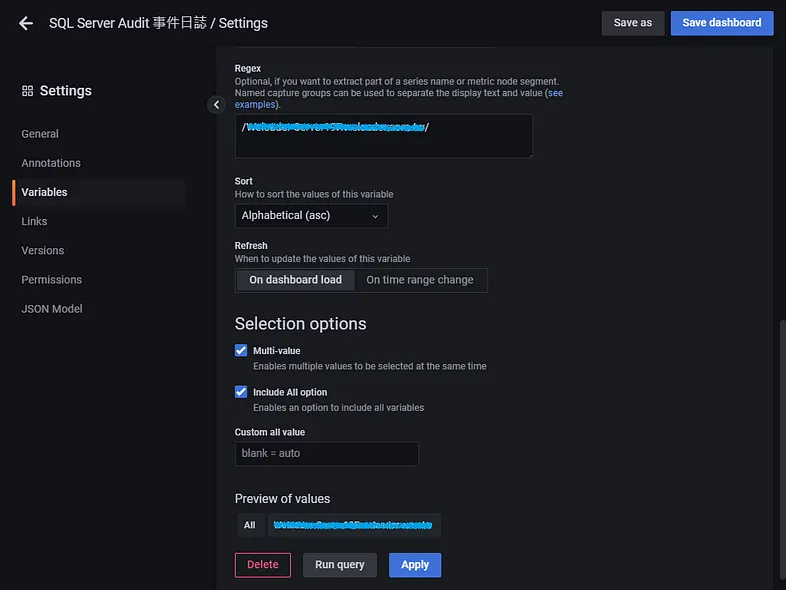Open the Links settings section
The image size is (786, 590).
tap(34, 221)
